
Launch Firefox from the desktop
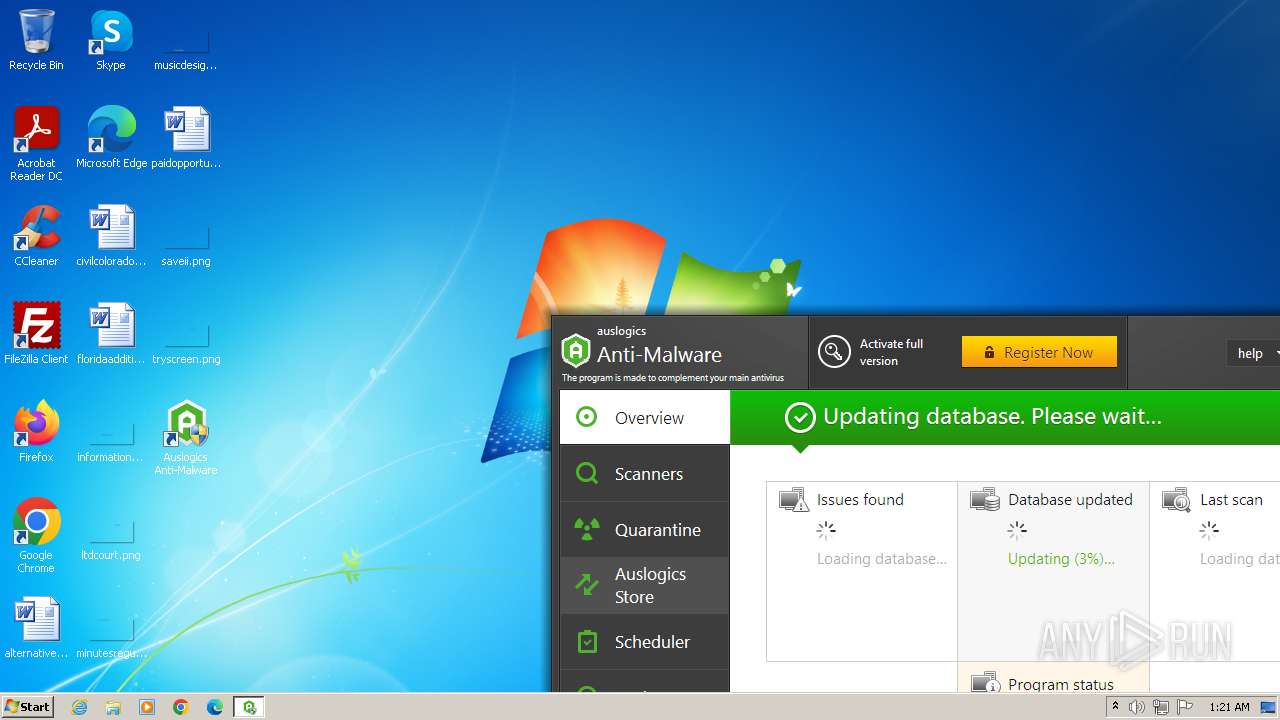36,432
